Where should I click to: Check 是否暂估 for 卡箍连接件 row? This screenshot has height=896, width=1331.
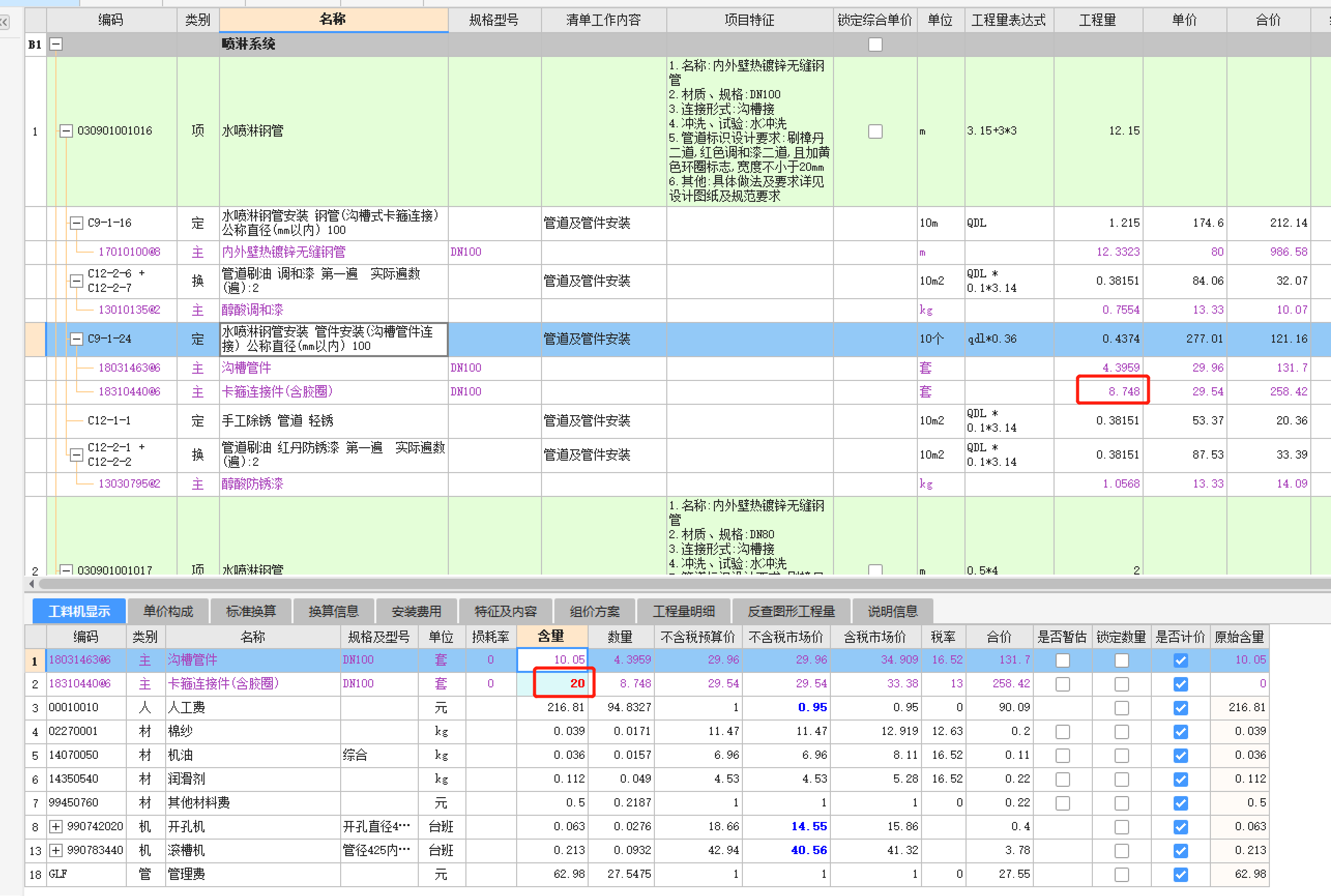pyautogui.click(x=1062, y=684)
